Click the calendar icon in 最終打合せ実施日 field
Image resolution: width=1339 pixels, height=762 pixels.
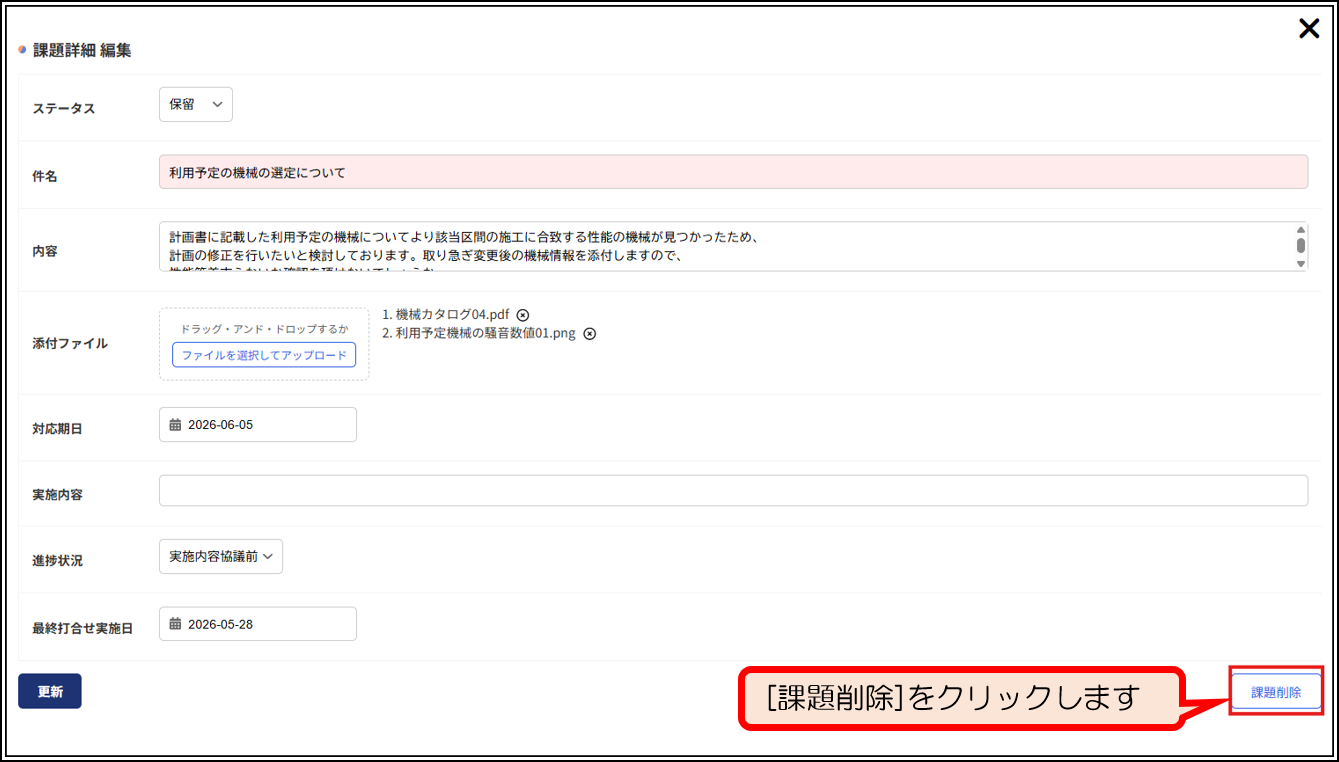click(175, 624)
